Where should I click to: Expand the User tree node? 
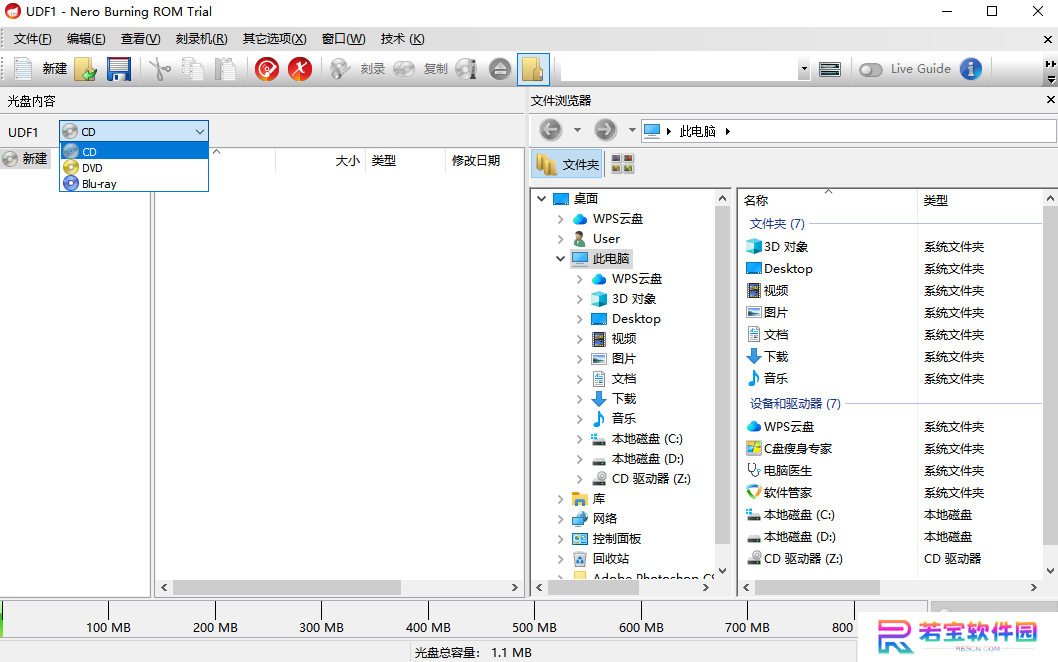point(560,239)
